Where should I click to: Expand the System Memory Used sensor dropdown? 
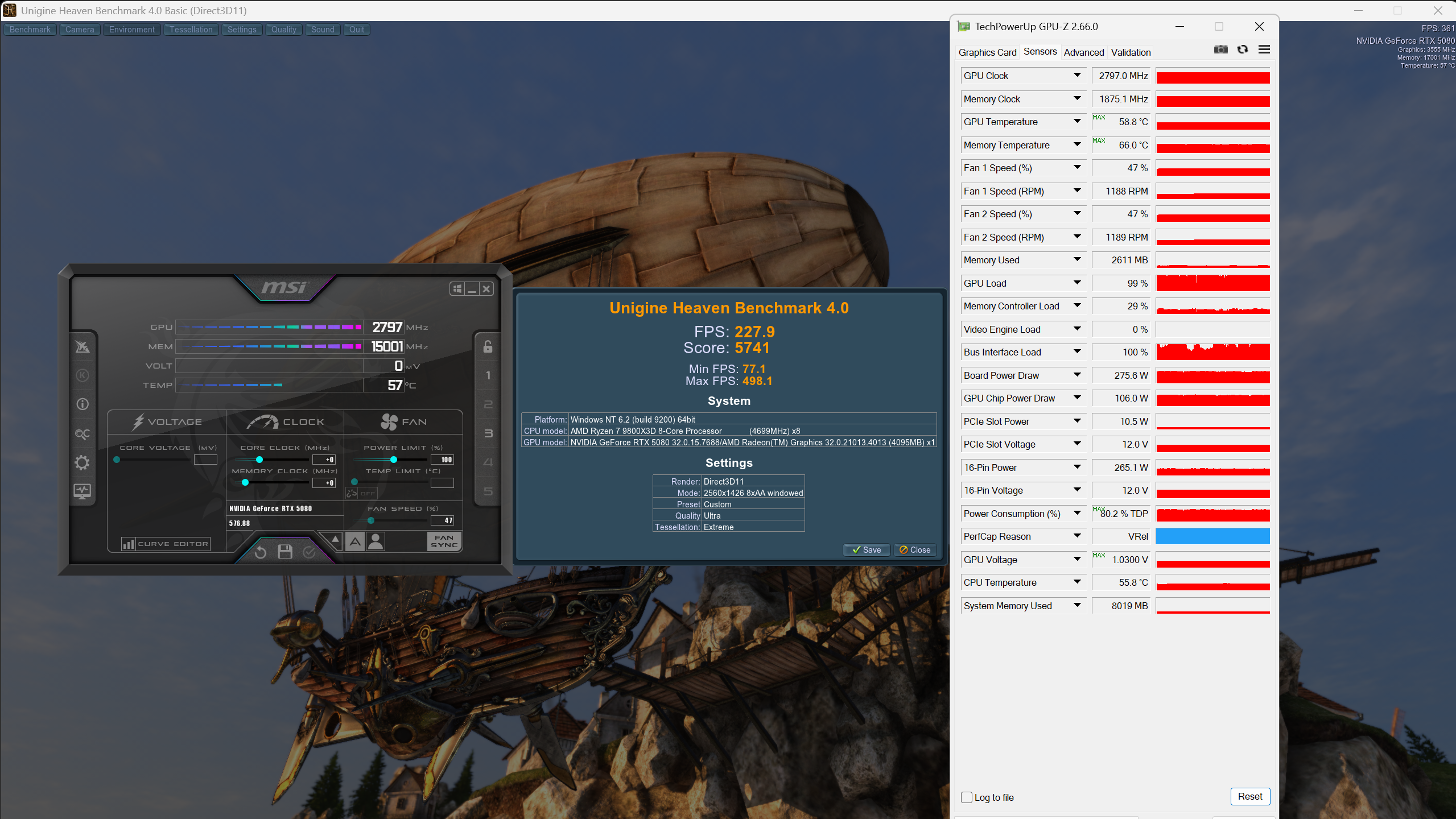(x=1077, y=605)
